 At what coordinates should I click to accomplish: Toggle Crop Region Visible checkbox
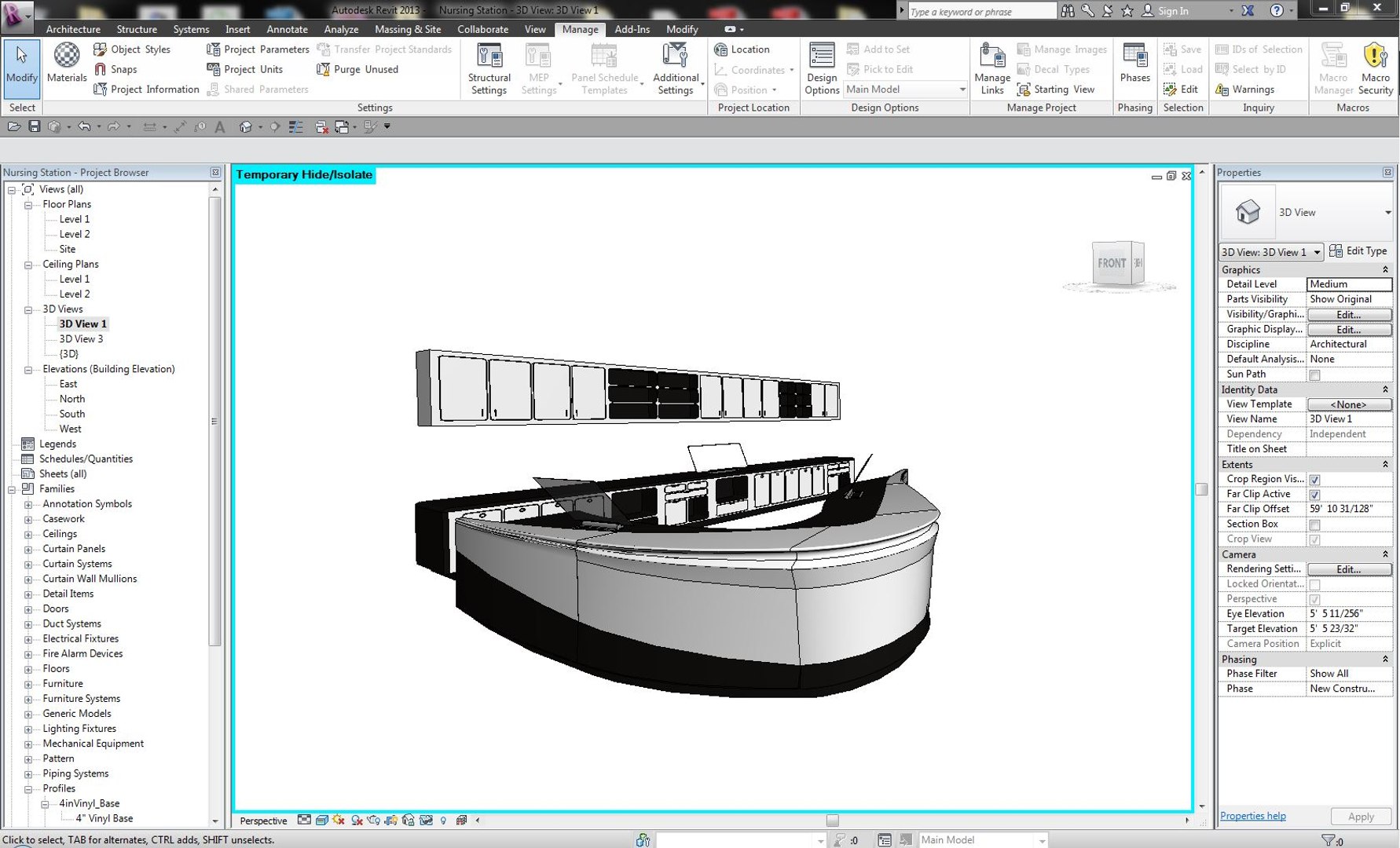(x=1314, y=480)
